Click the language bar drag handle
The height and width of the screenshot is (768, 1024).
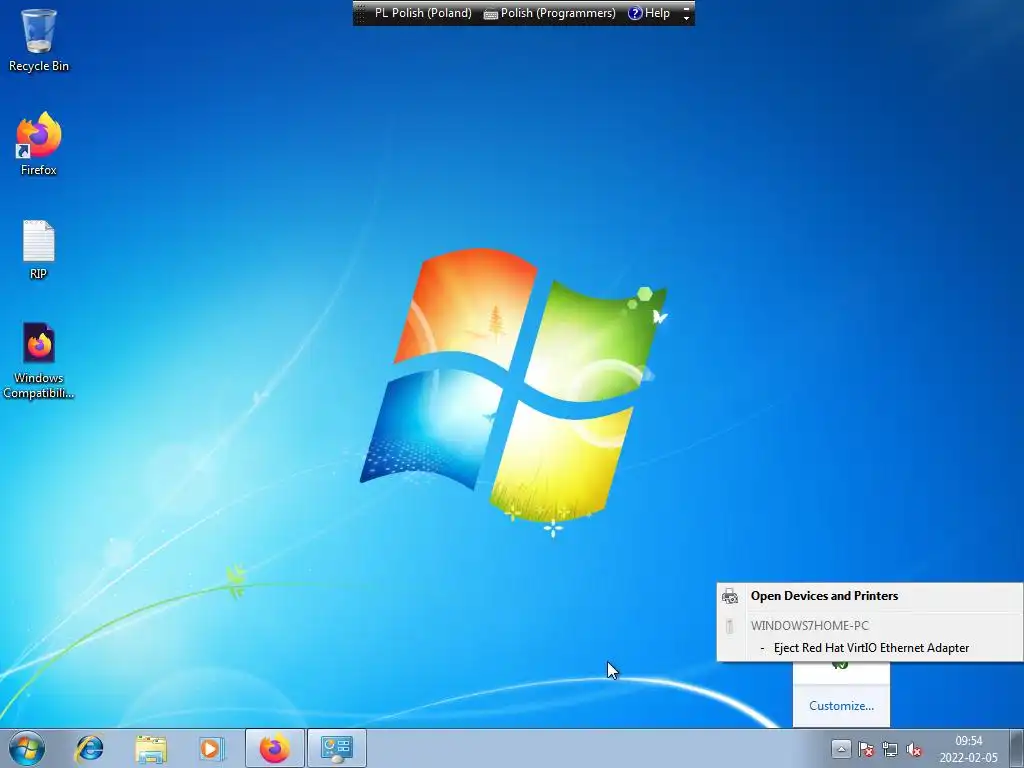click(360, 13)
